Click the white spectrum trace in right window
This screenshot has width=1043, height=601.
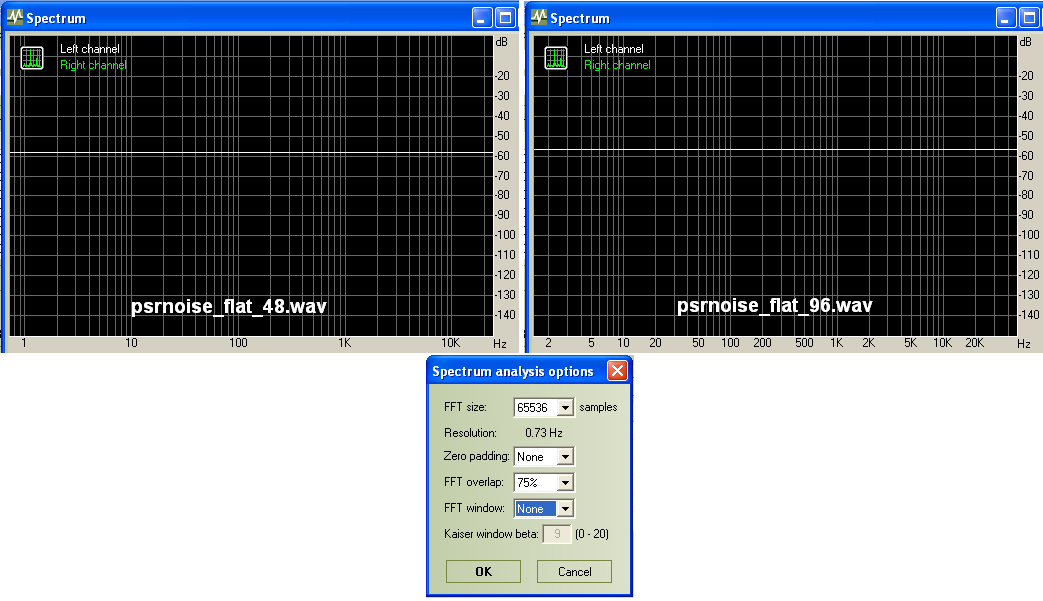pos(776,150)
